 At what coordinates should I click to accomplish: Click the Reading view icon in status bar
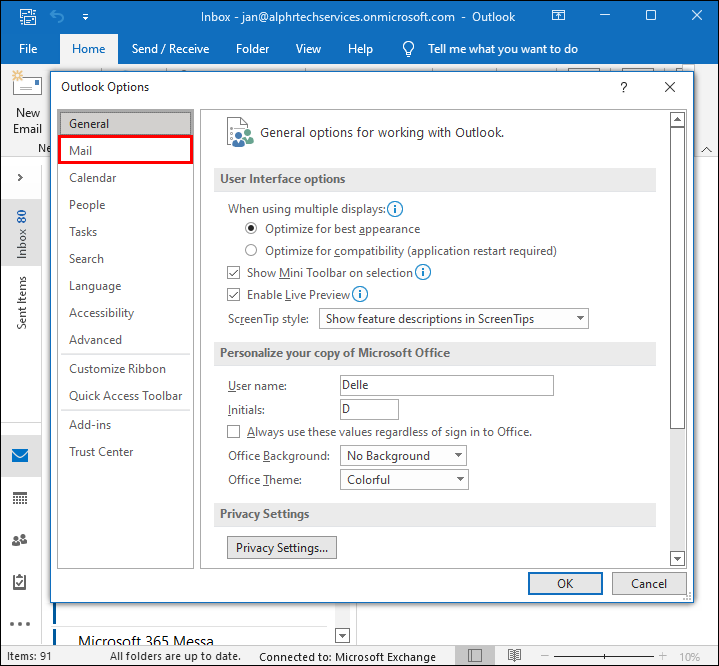pyautogui.click(x=514, y=655)
